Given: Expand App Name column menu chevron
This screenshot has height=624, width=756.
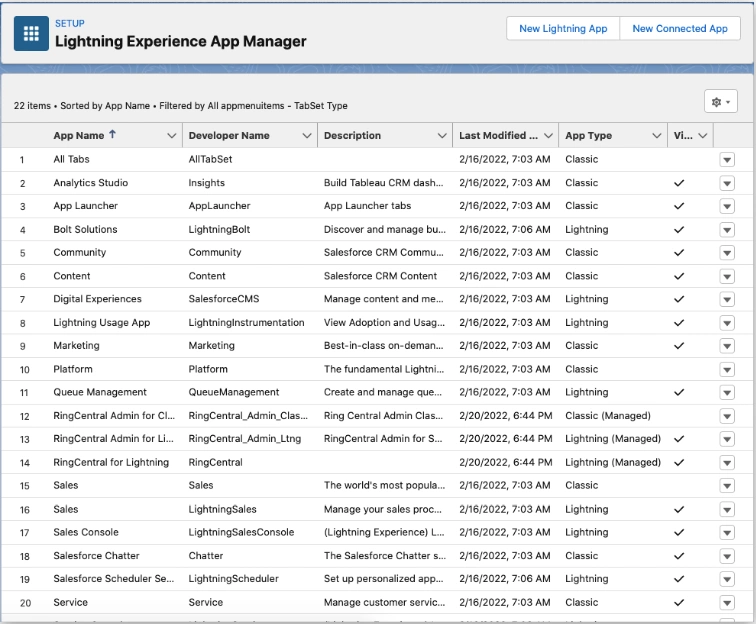Looking at the screenshot, I should [171, 136].
